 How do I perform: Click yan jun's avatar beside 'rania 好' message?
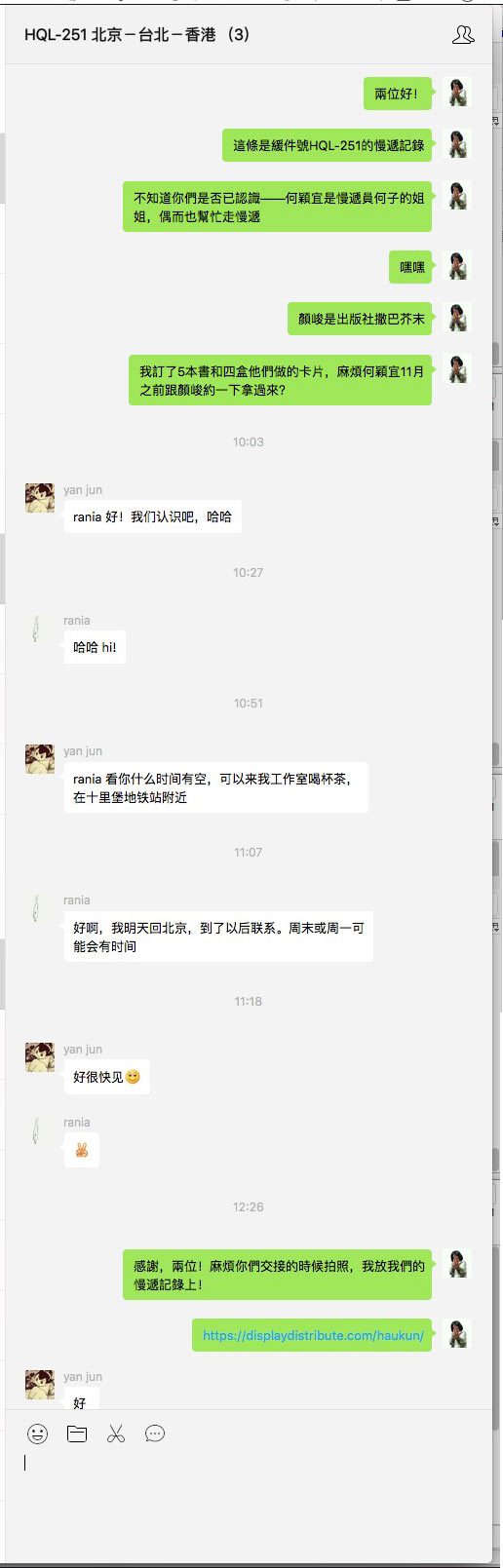coord(40,497)
